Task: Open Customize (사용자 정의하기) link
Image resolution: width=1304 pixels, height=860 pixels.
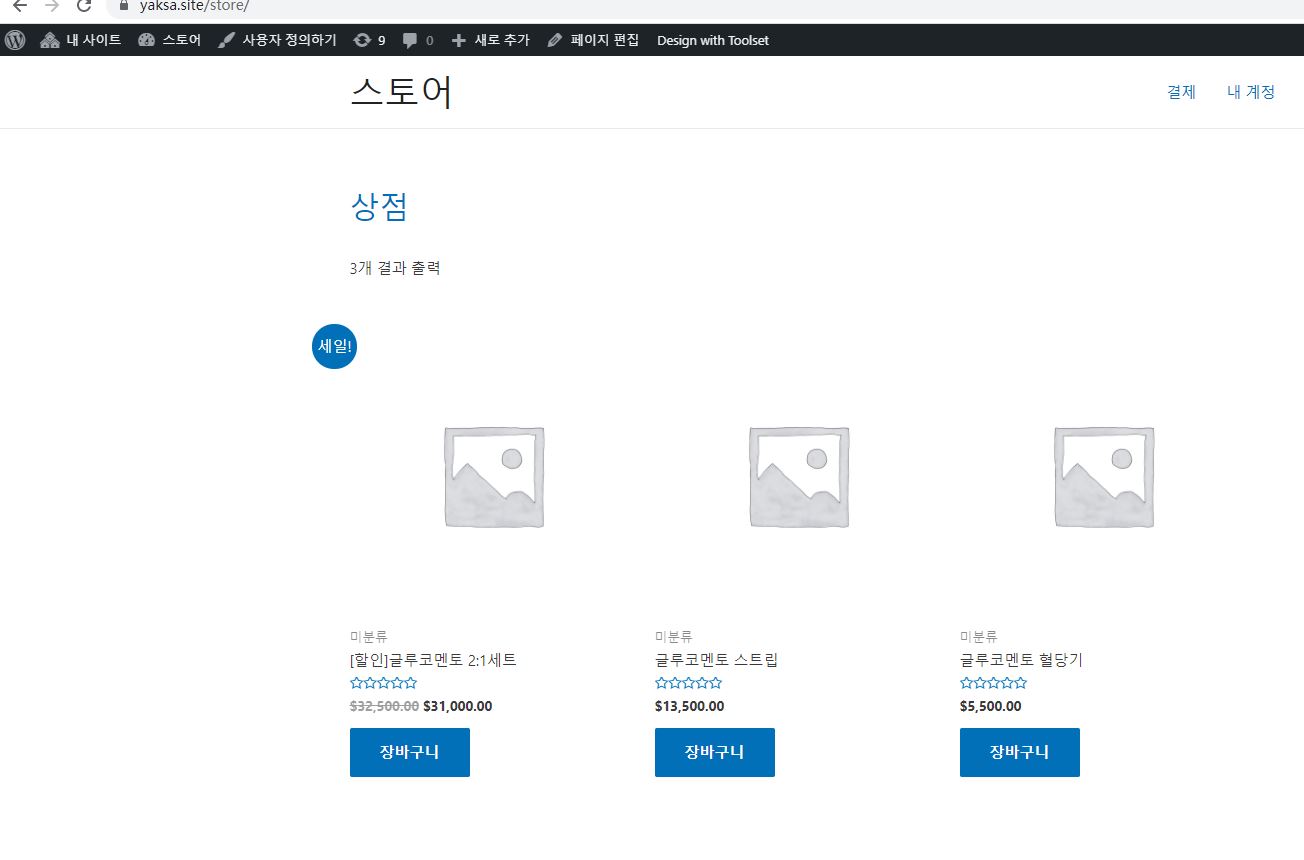Action: [x=277, y=40]
